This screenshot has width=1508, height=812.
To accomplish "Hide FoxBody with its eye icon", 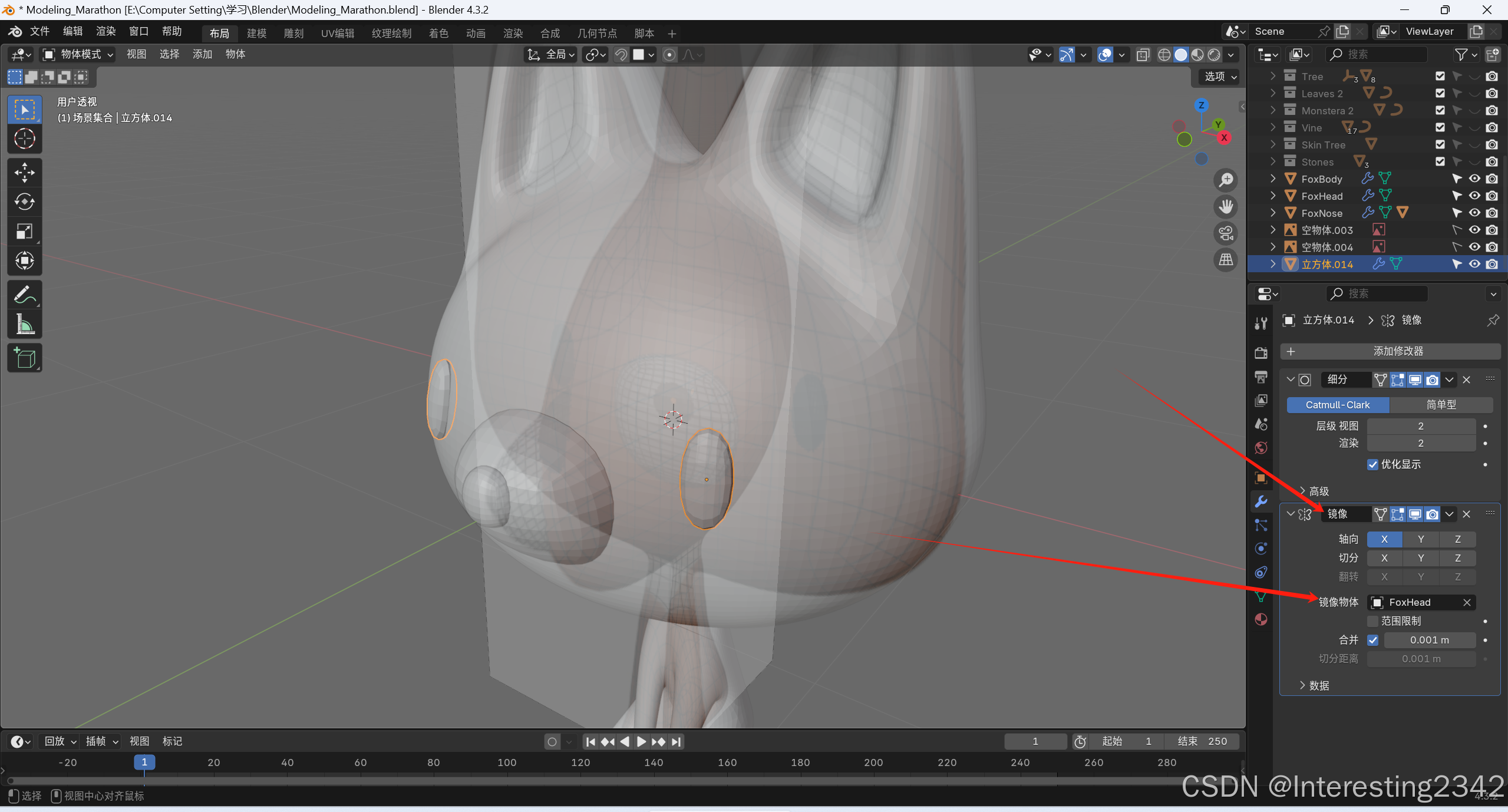I will [1474, 179].
